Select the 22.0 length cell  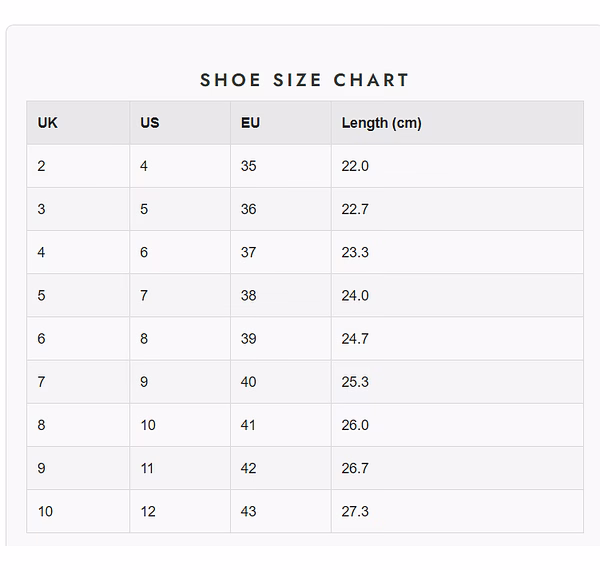355,166
